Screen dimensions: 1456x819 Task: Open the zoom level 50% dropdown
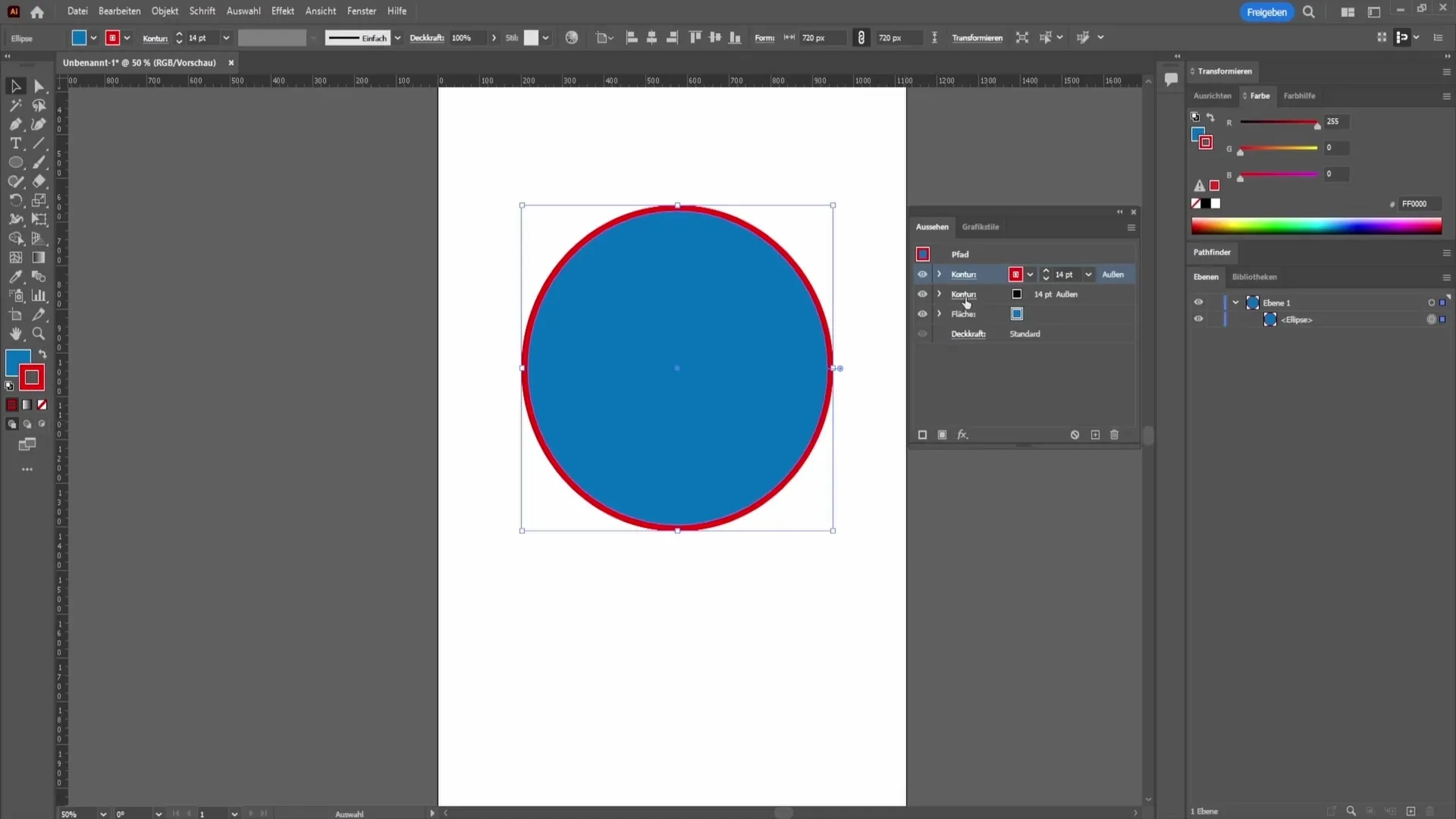(103, 814)
